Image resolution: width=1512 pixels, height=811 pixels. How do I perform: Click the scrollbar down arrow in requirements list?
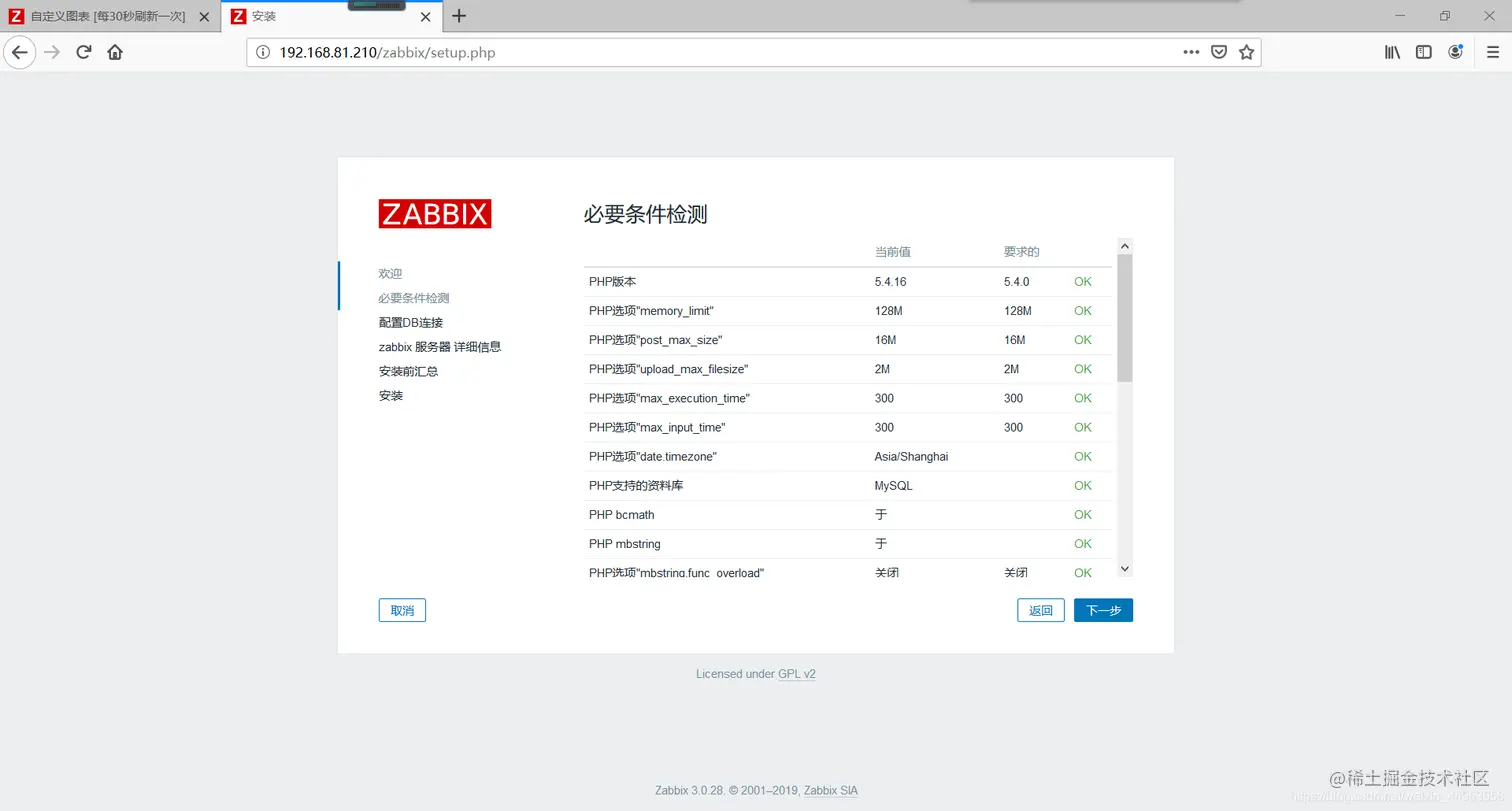tap(1125, 569)
